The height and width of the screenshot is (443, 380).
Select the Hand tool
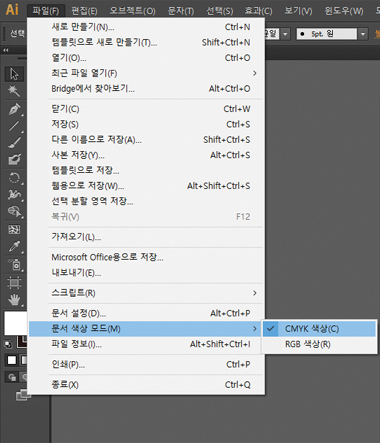pos(14,300)
